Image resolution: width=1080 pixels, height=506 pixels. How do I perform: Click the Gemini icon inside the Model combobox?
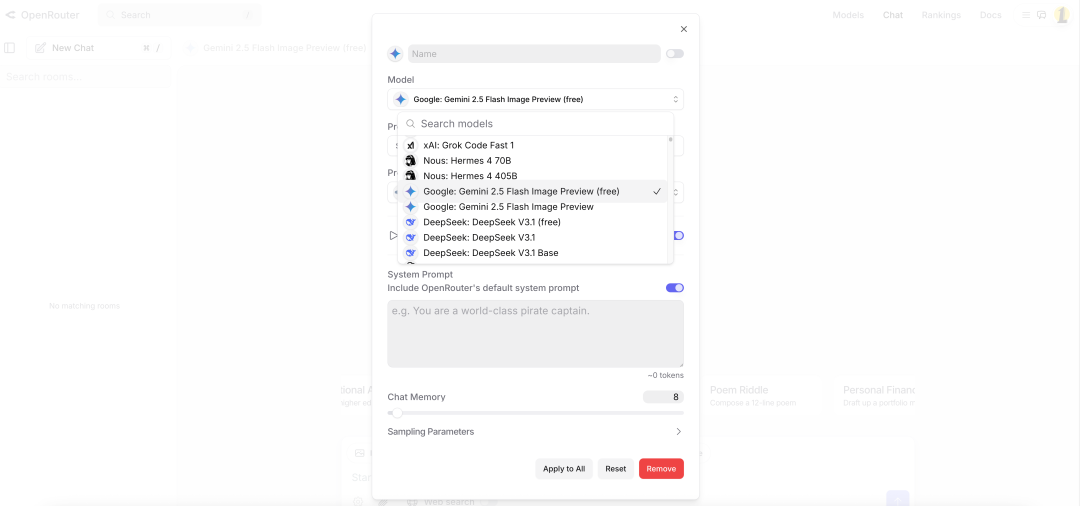click(x=401, y=99)
